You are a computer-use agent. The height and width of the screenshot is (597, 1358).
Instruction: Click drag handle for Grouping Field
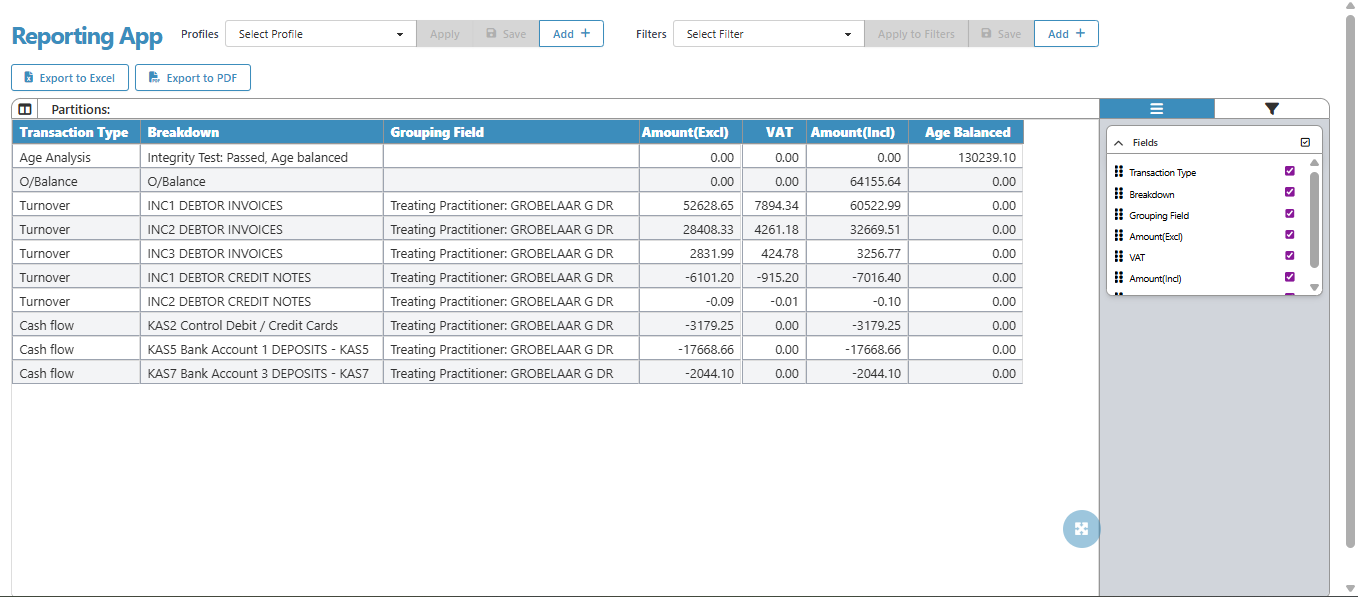click(1118, 215)
